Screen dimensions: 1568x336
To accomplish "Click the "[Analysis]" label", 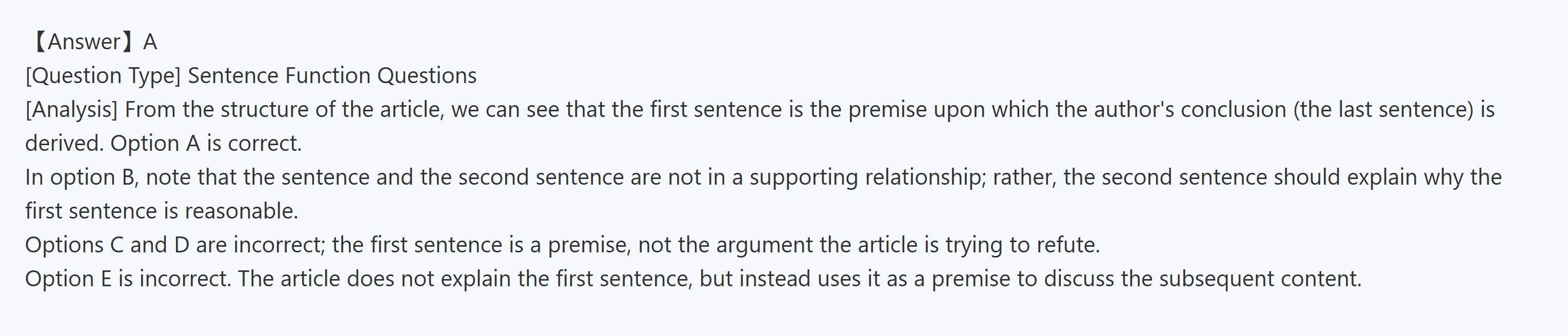I will [x=71, y=110].
